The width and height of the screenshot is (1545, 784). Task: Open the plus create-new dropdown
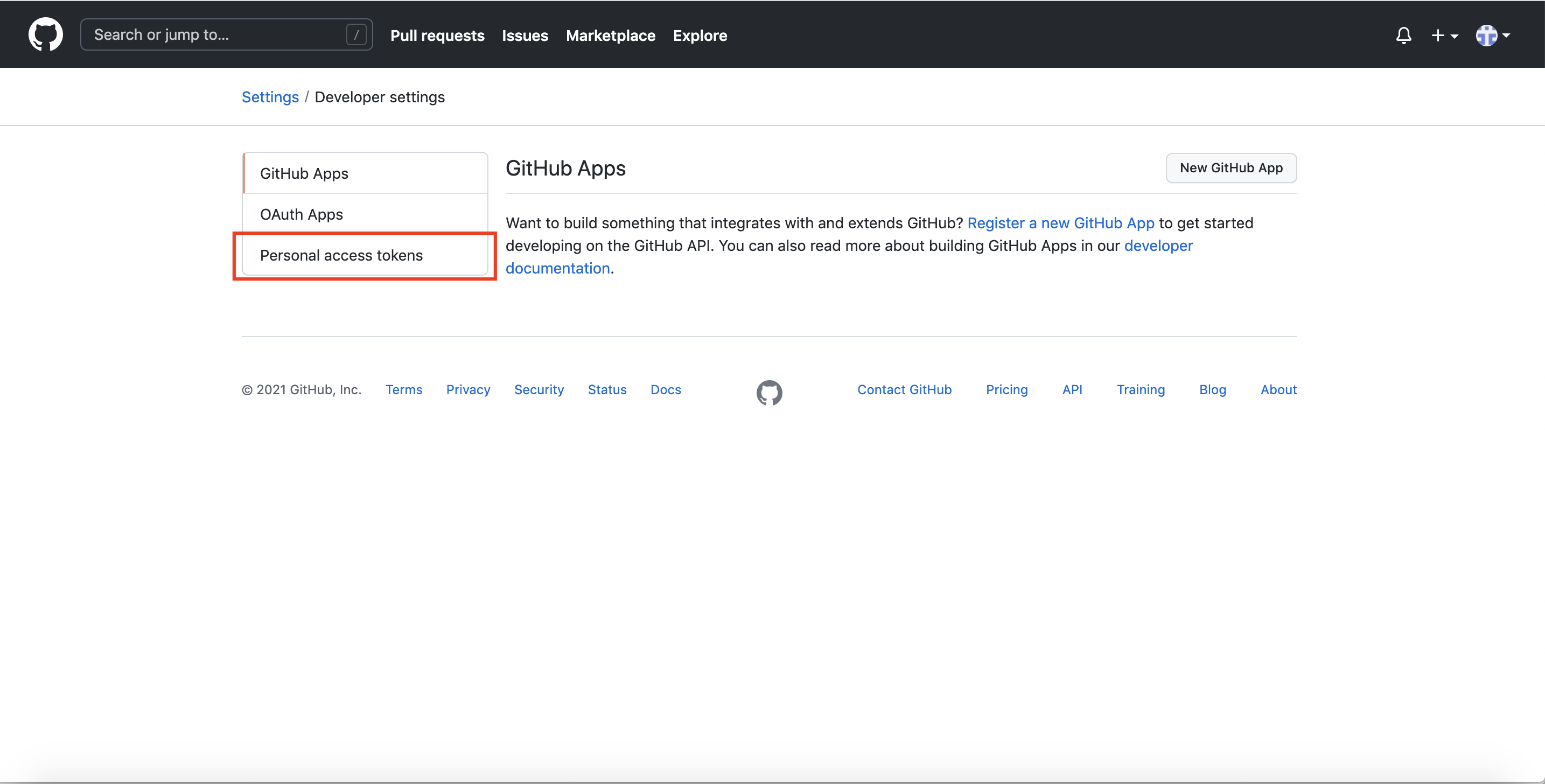1444,36
